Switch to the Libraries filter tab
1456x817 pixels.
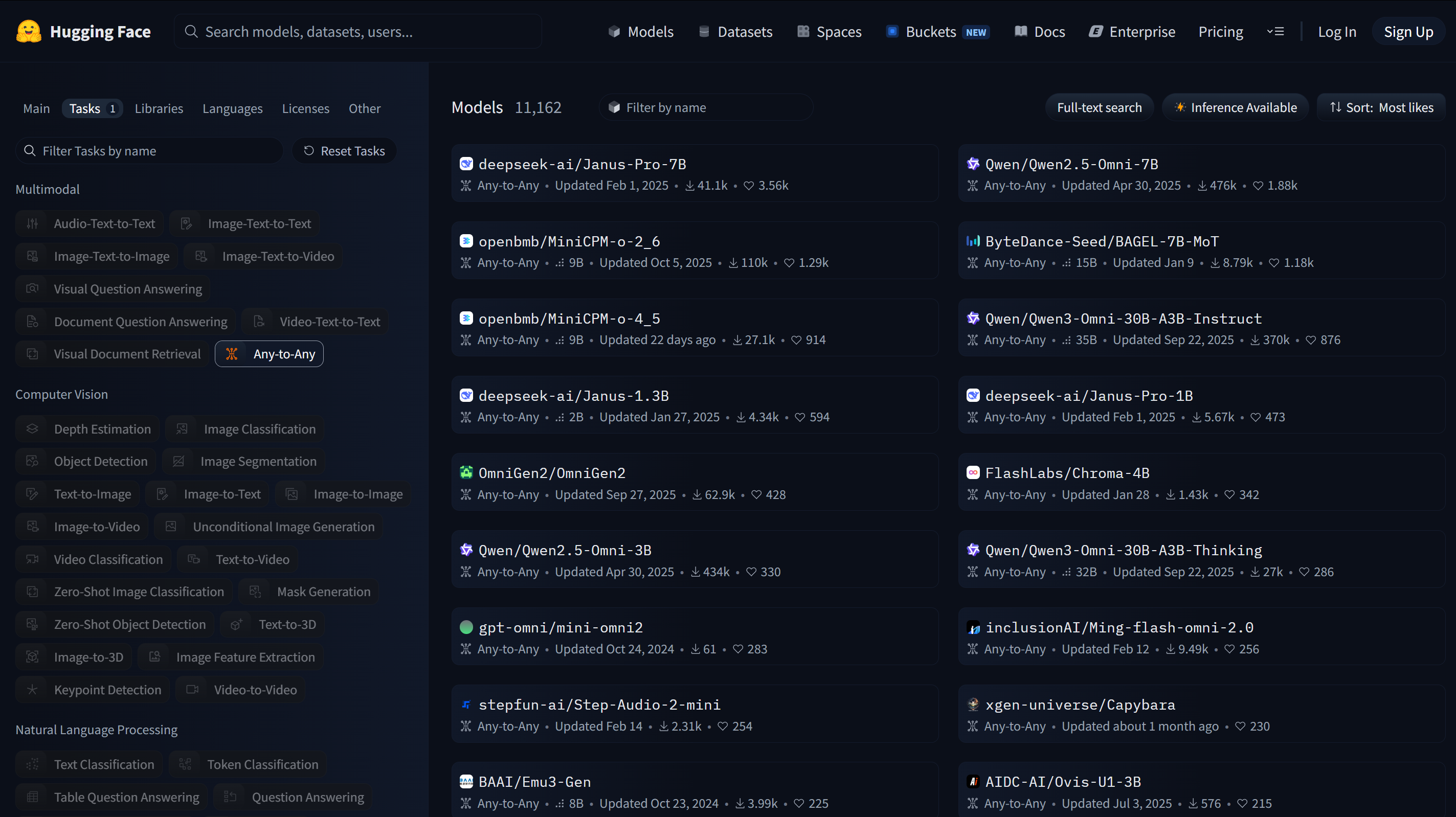coord(159,108)
